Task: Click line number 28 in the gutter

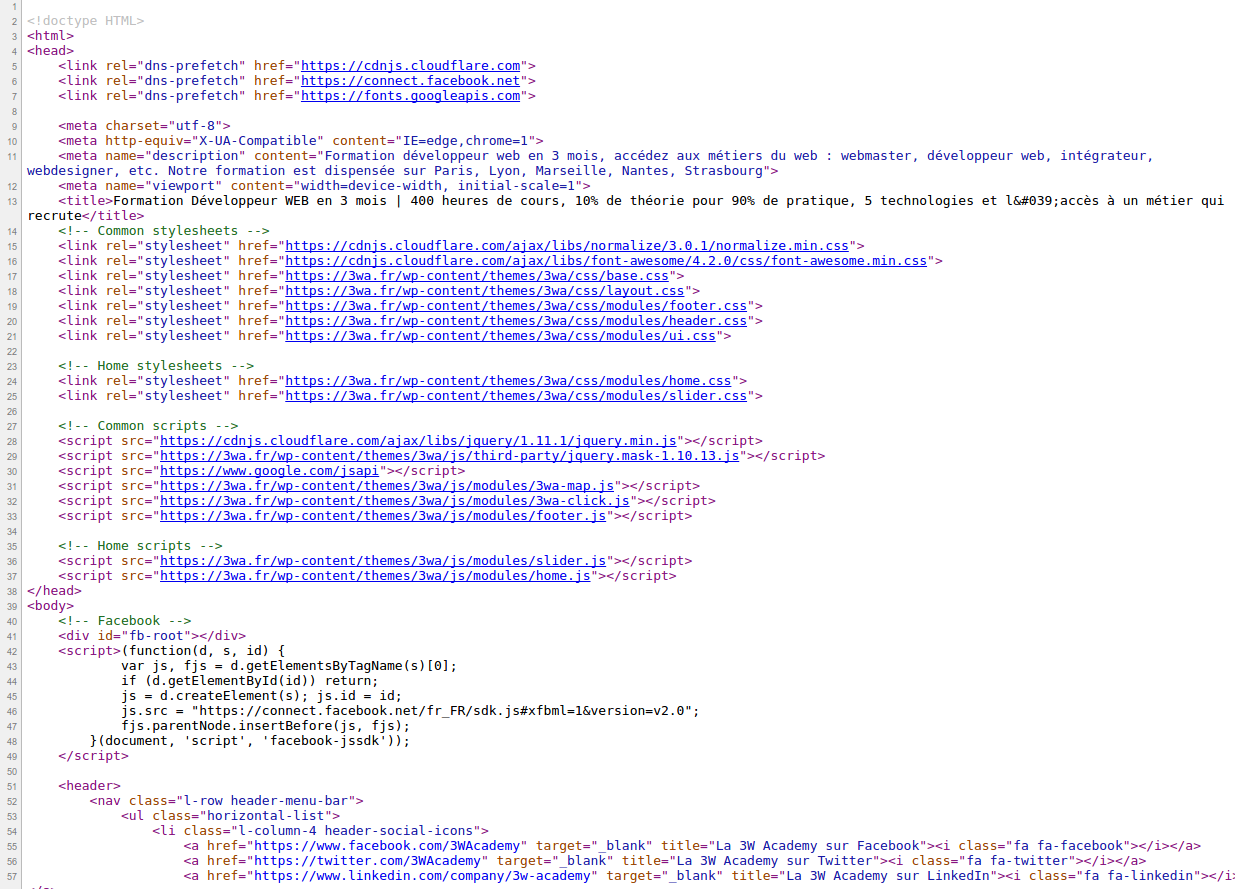Action: [13, 441]
